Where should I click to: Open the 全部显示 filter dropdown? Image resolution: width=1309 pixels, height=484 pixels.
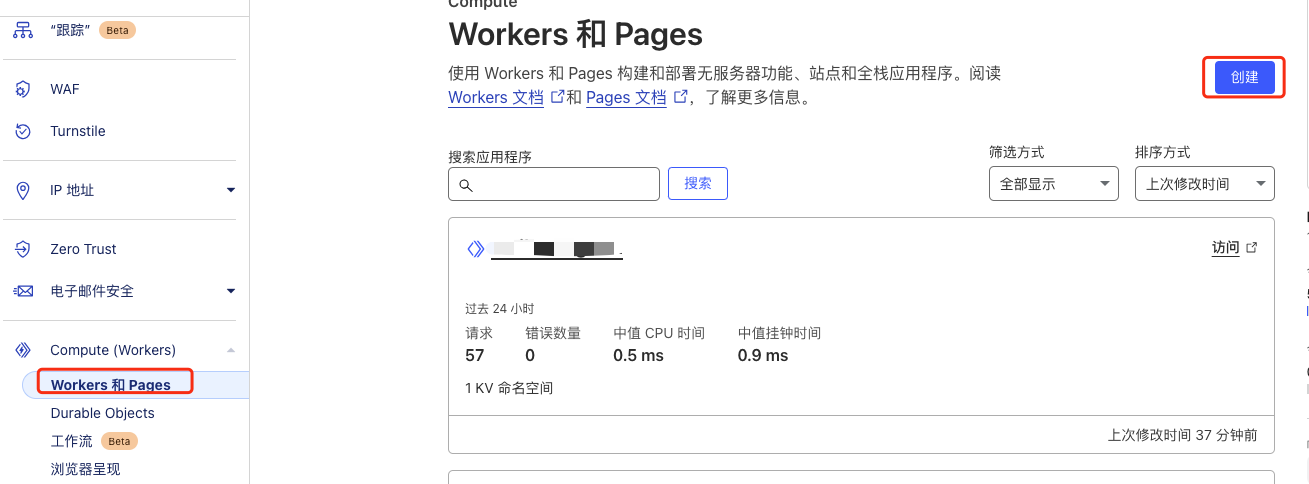[1054, 184]
